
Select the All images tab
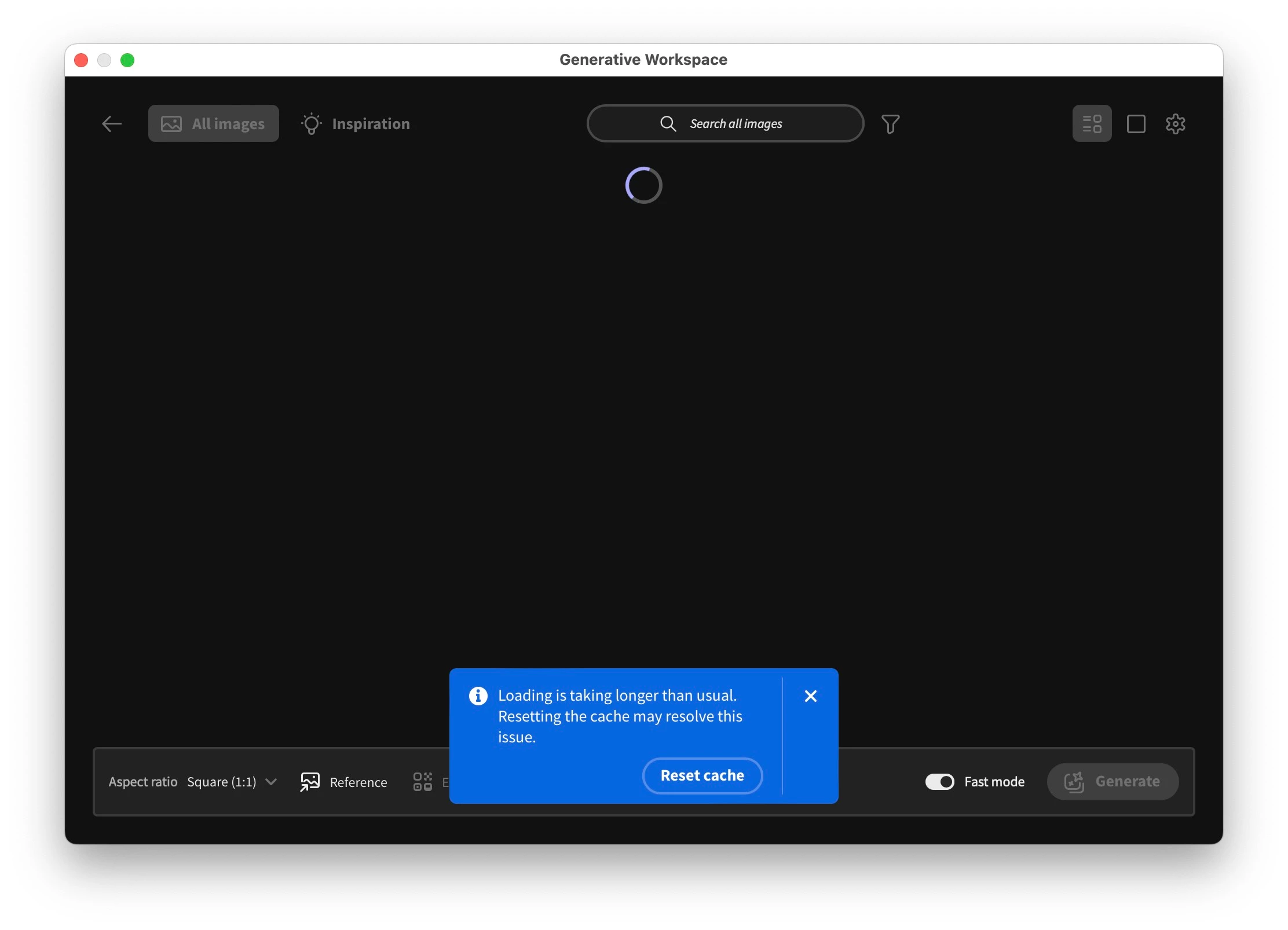(213, 124)
